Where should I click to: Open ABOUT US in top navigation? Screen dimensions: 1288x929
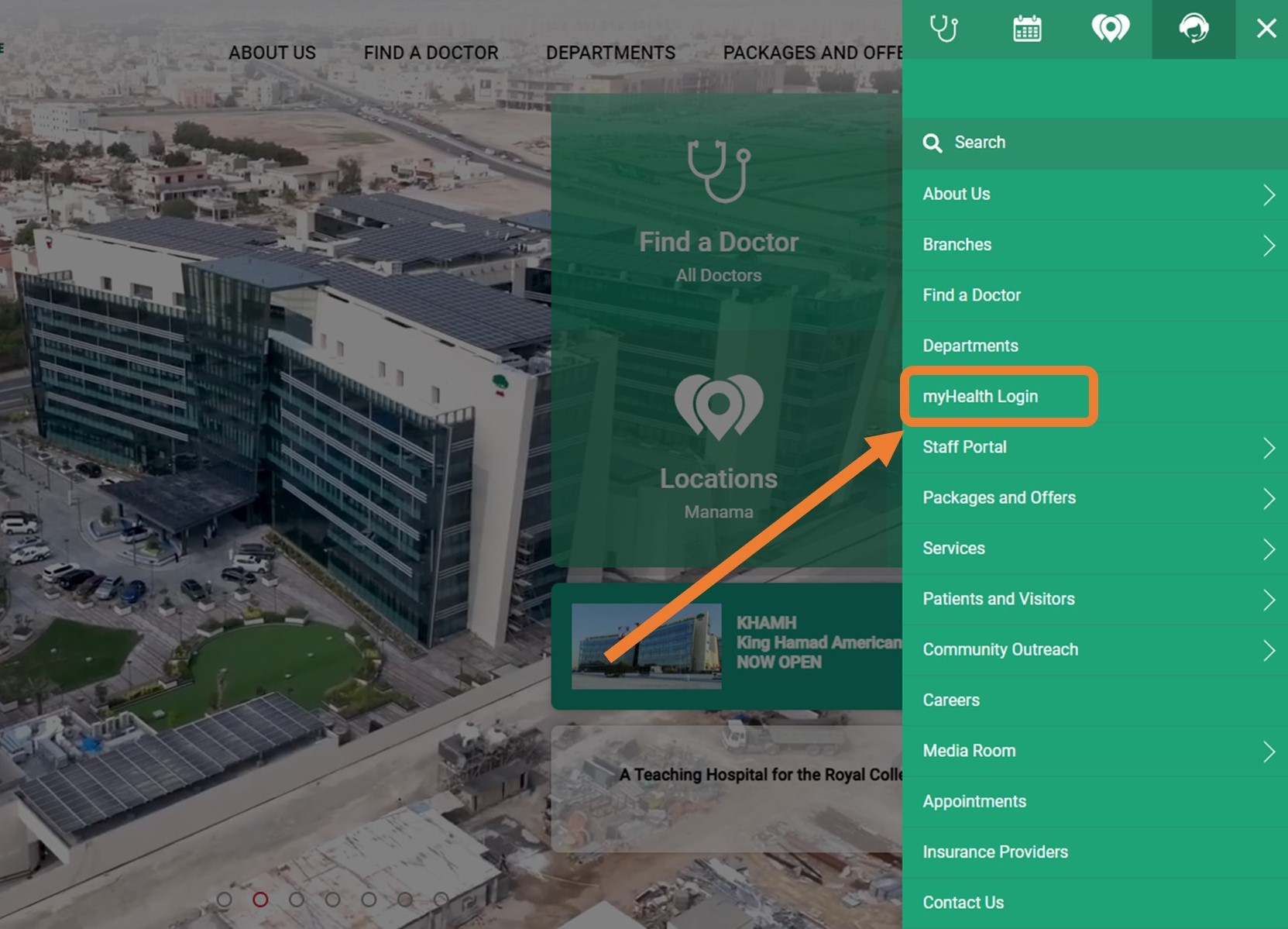[x=272, y=53]
